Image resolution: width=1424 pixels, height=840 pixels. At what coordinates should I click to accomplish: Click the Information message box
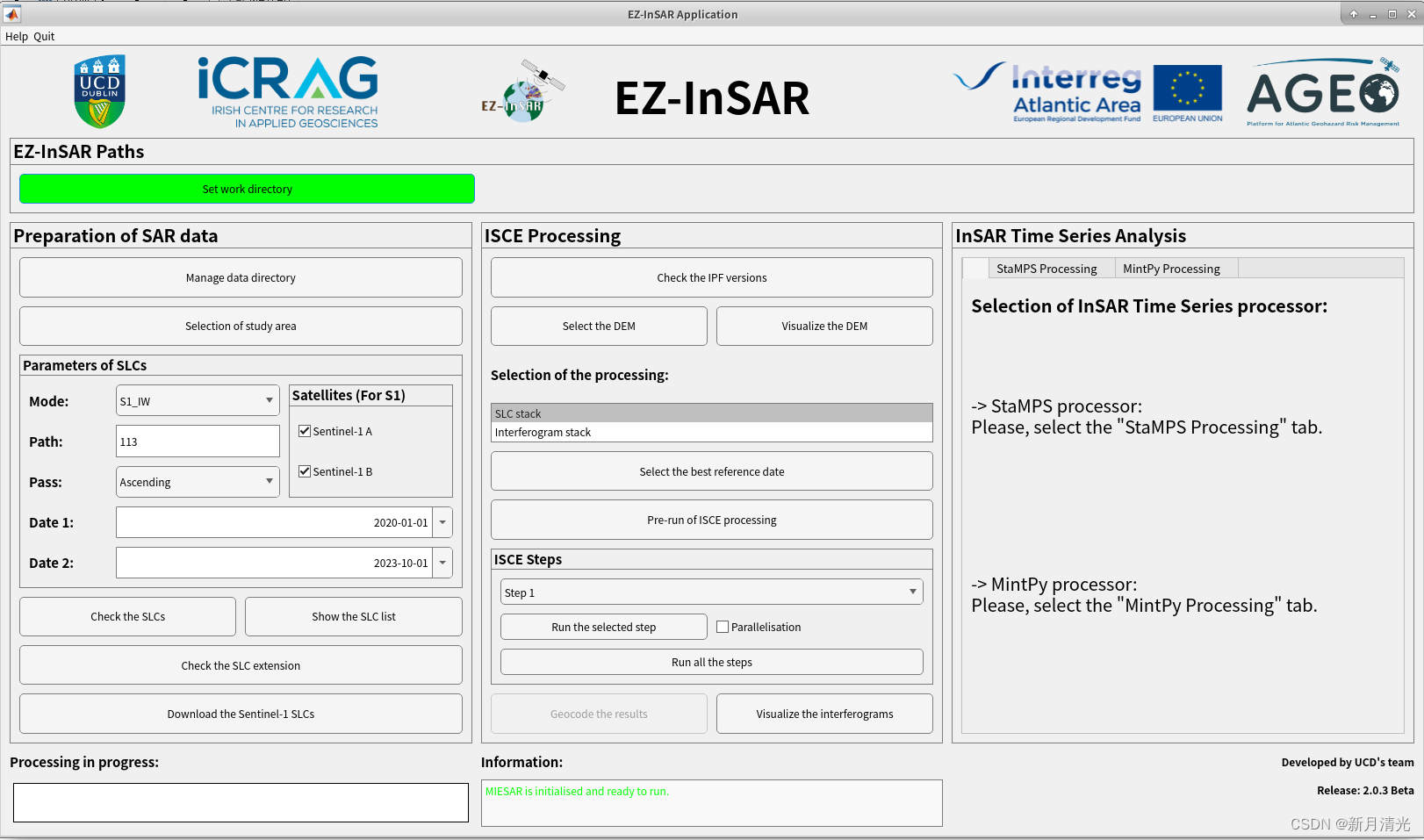pos(712,803)
